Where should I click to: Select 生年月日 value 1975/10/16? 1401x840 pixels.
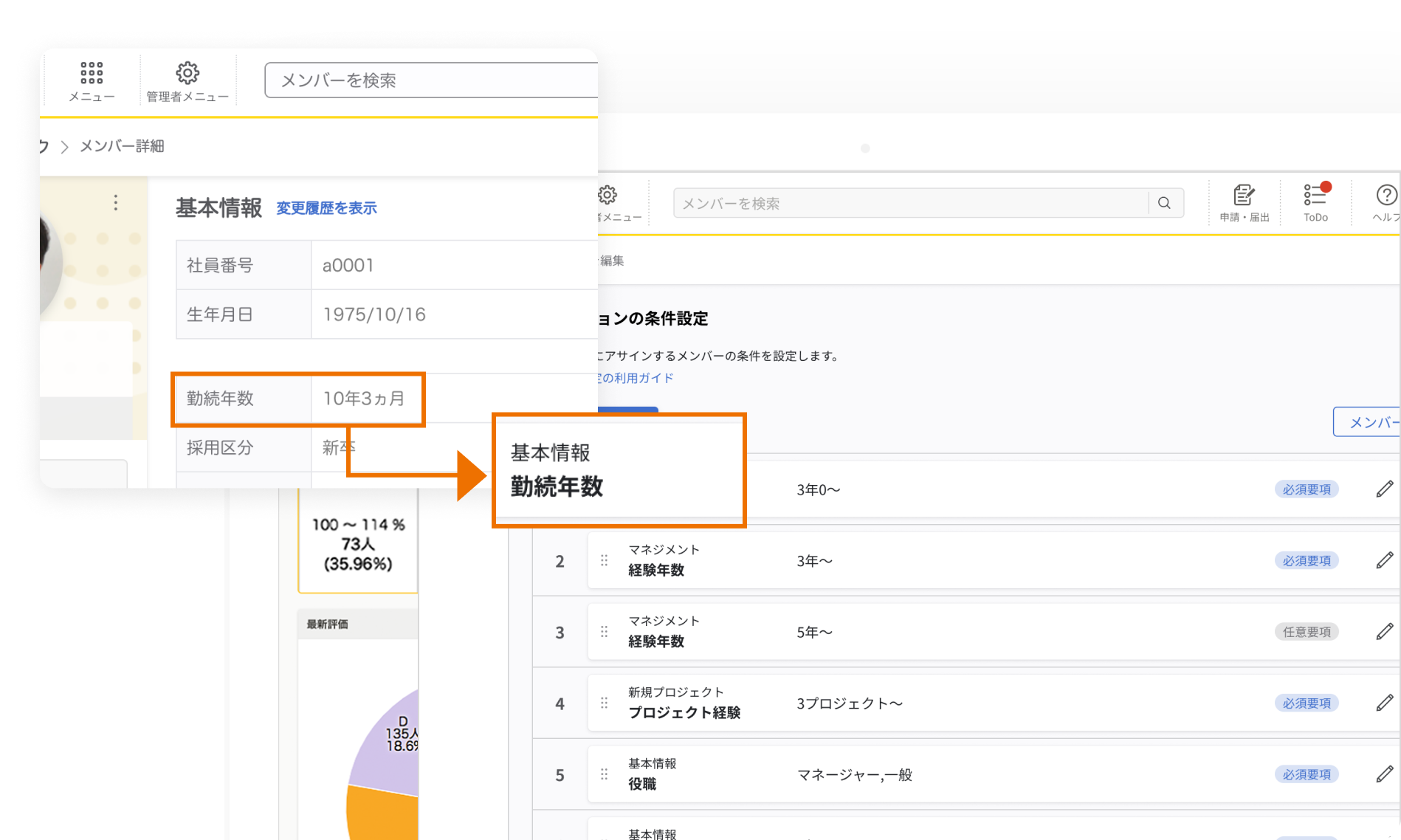tap(374, 314)
